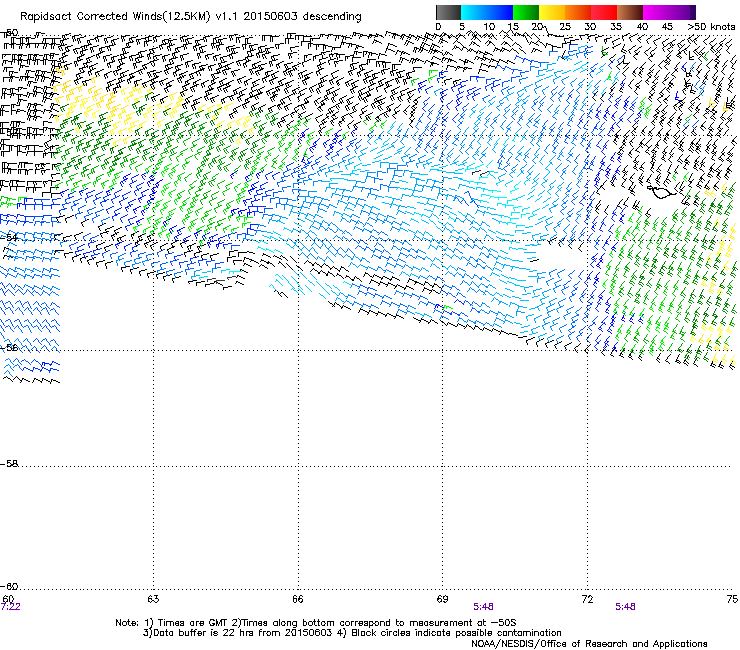The height and width of the screenshot is (650, 740).
Task: Click the 'Note: 1) Times are GMT' line
Action: tap(316, 623)
